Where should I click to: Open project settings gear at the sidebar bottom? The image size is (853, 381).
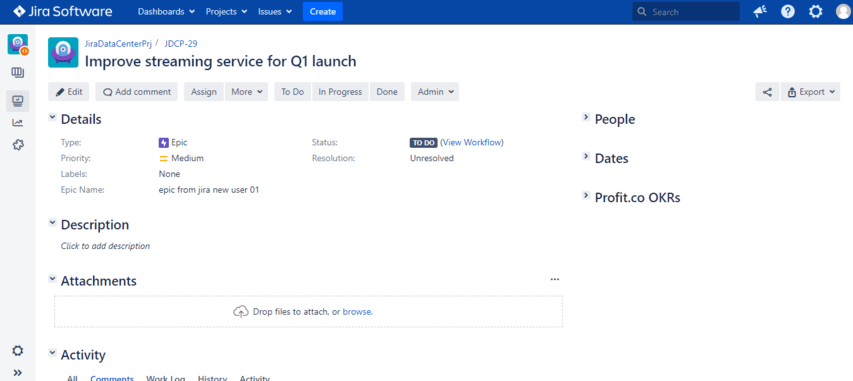point(17,351)
